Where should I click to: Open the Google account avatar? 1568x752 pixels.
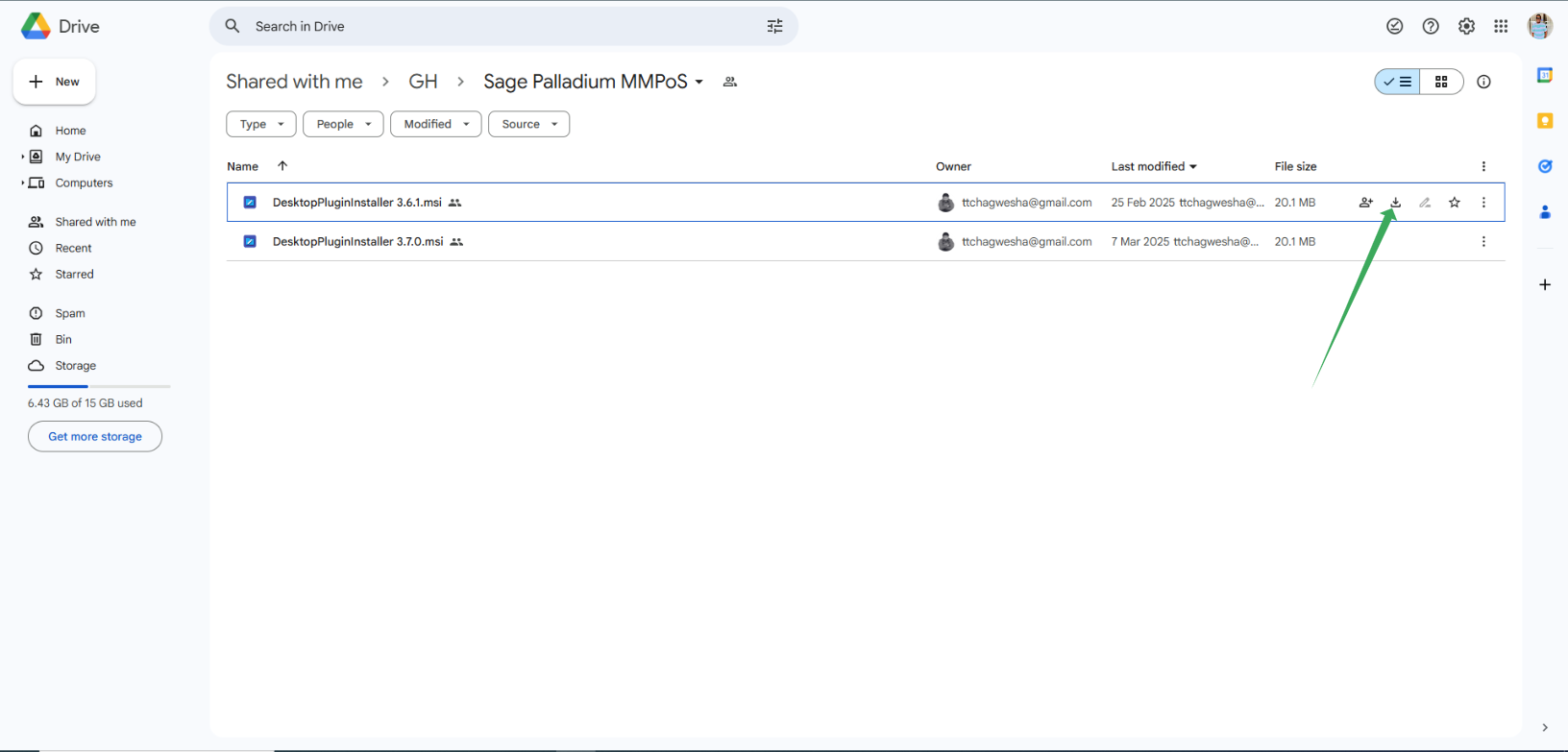[1540, 26]
